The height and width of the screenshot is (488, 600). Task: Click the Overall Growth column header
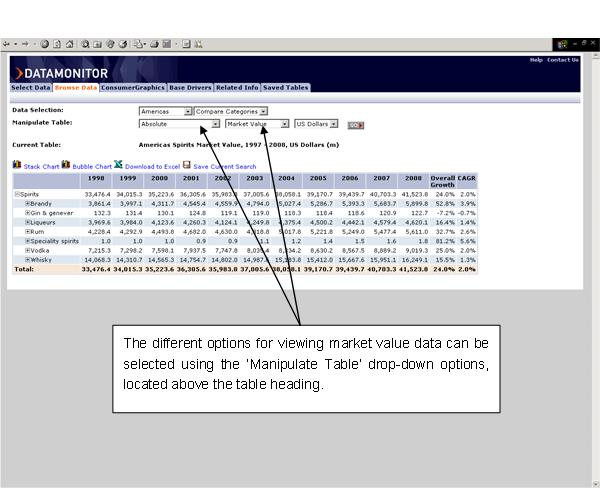click(x=442, y=181)
